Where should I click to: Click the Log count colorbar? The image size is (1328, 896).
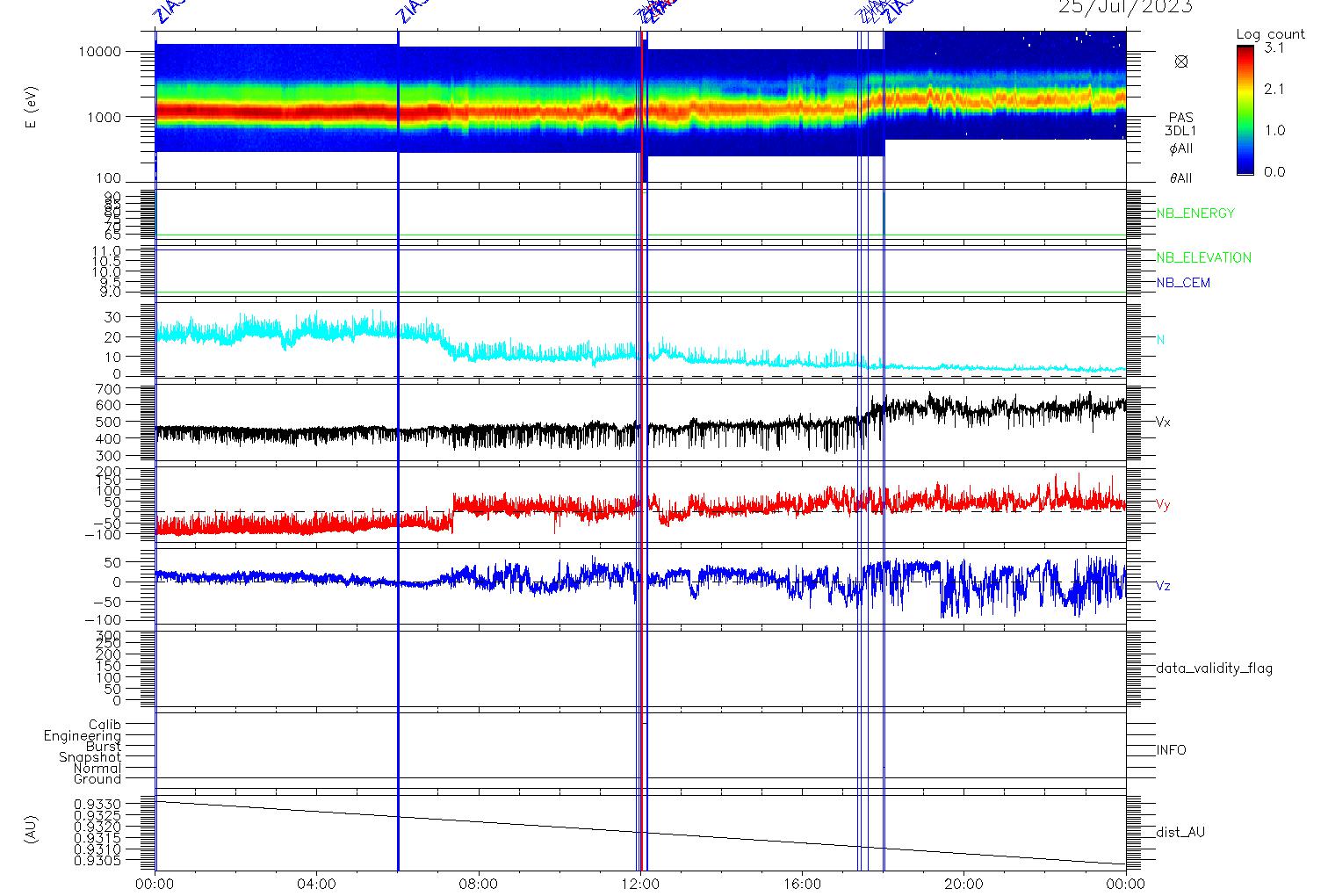click(1245, 110)
